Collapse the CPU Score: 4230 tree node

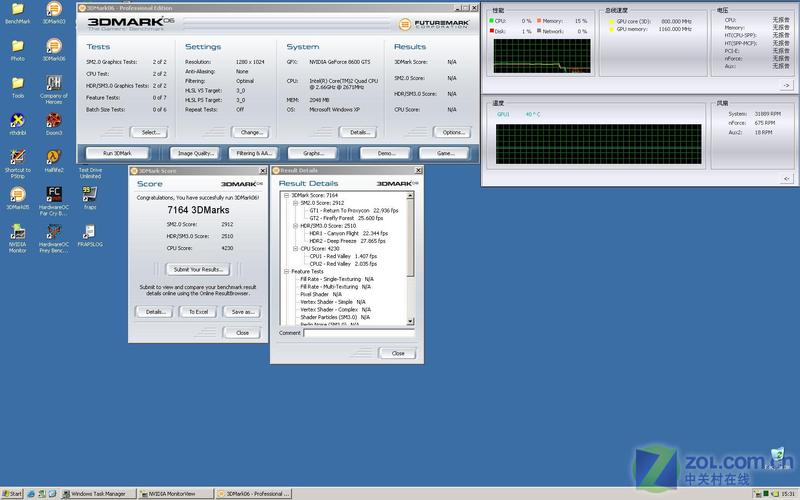(x=295, y=248)
